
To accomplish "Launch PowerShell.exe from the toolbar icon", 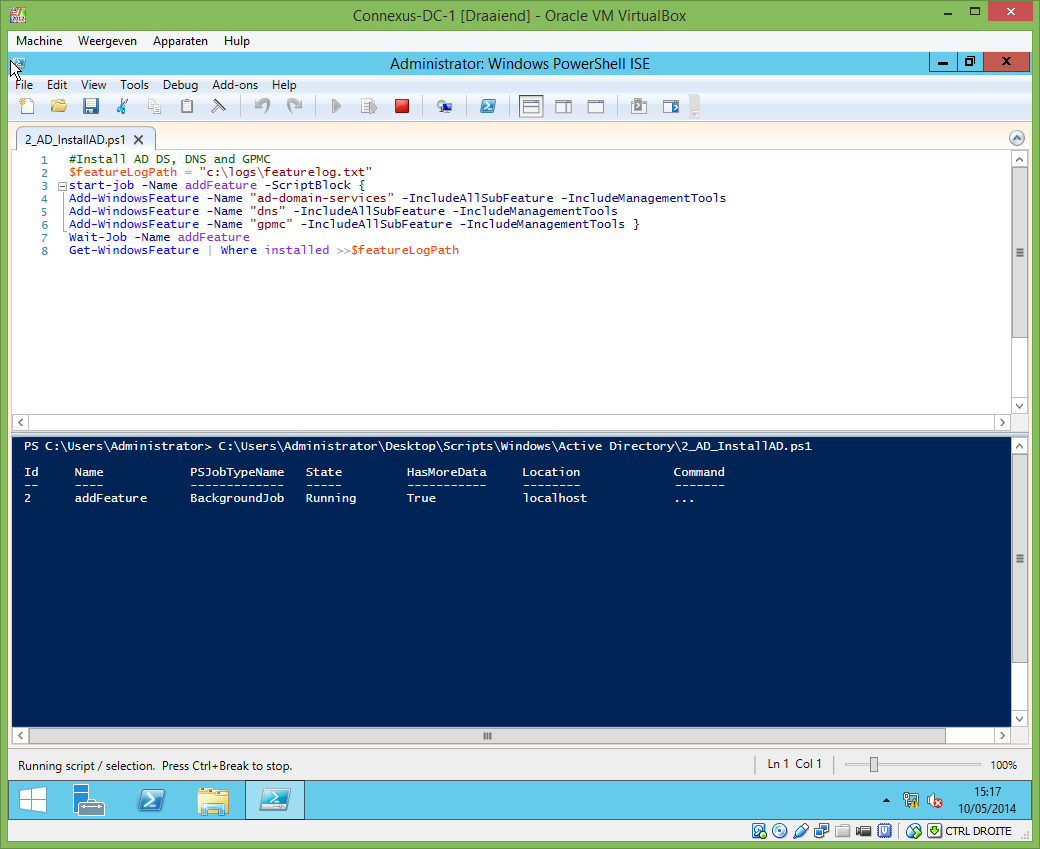I will click(x=488, y=106).
